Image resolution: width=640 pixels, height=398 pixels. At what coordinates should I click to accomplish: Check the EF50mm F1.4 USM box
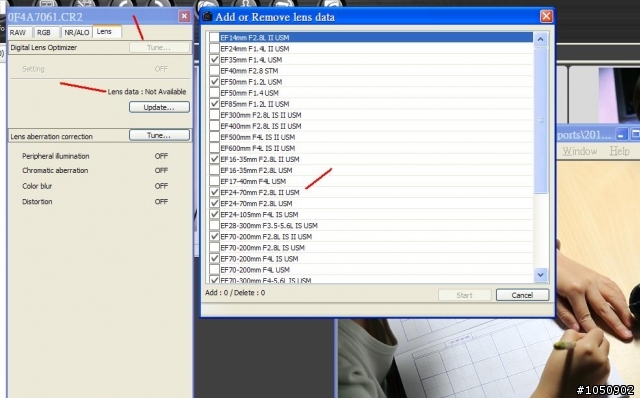[214, 93]
